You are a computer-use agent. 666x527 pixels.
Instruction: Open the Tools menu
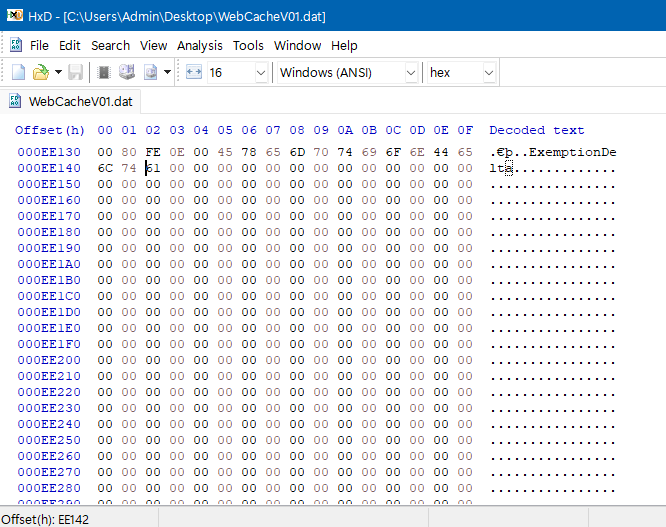coord(248,45)
